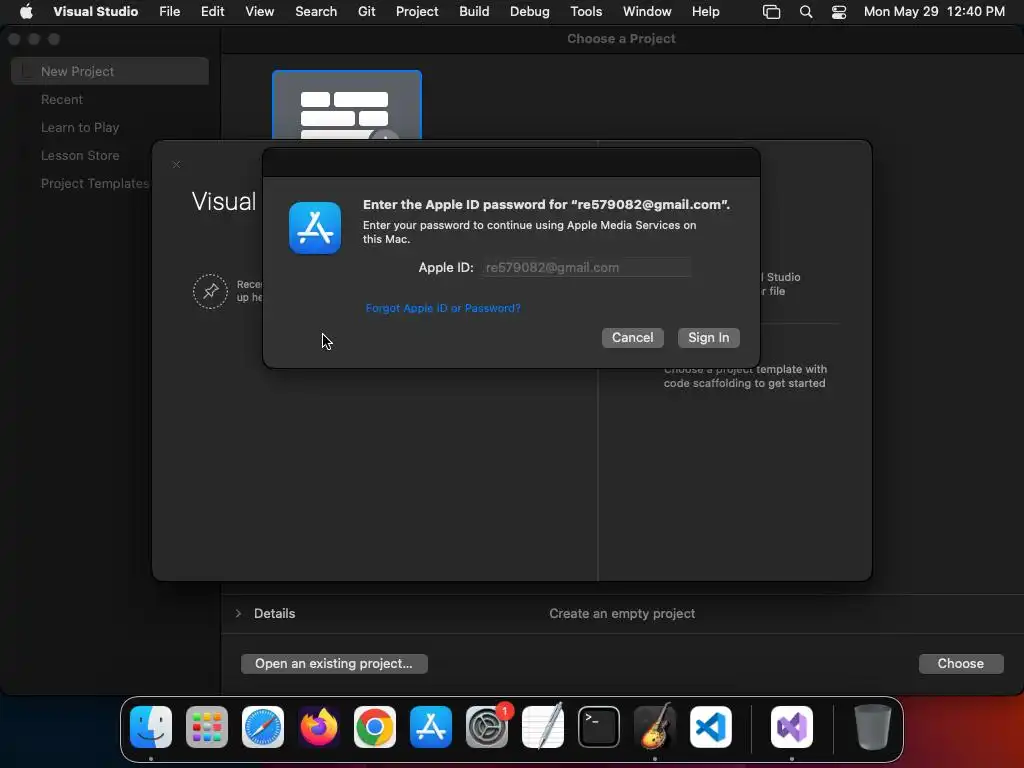Open the App Store from the dock
This screenshot has height=768, width=1024.
point(431,727)
